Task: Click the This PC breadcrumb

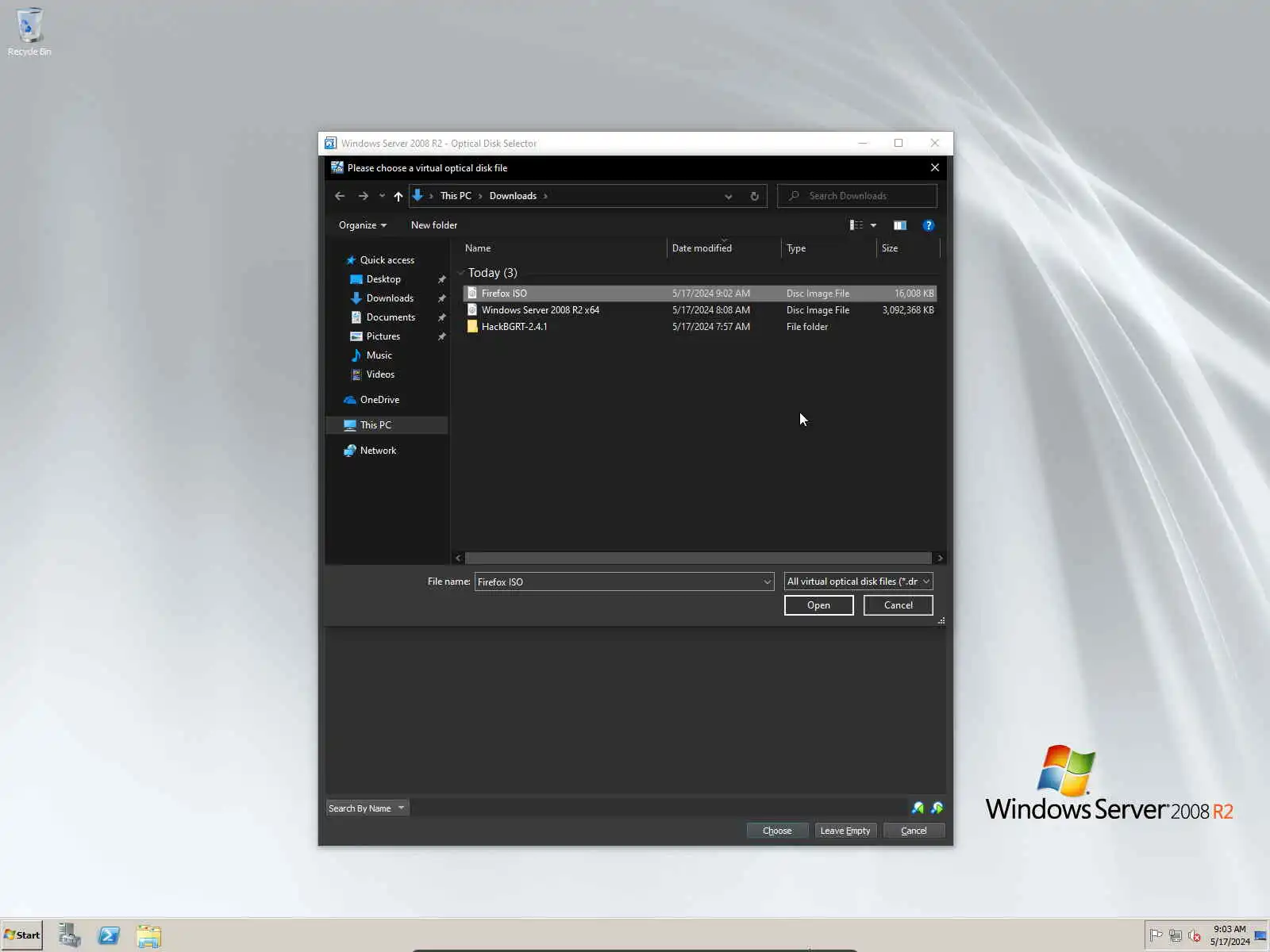Action: point(456,196)
